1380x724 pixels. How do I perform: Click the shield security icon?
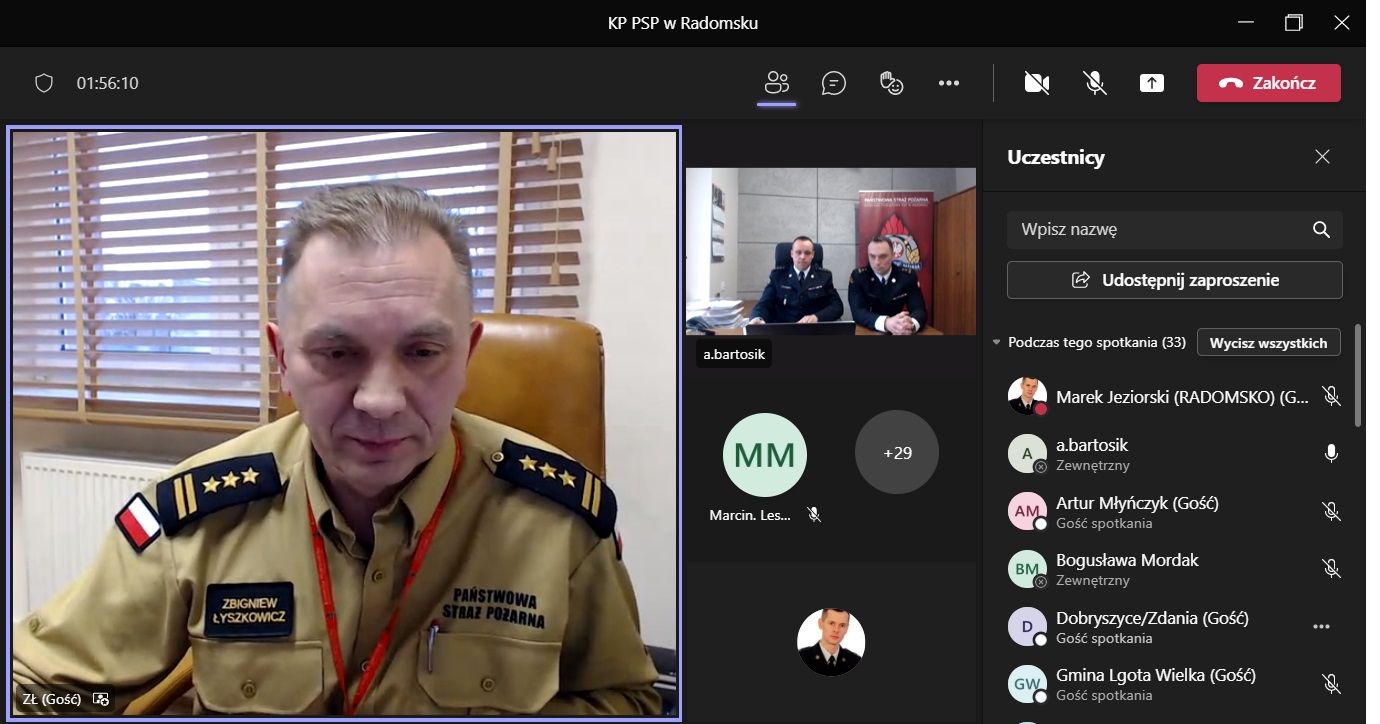[x=44, y=83]
